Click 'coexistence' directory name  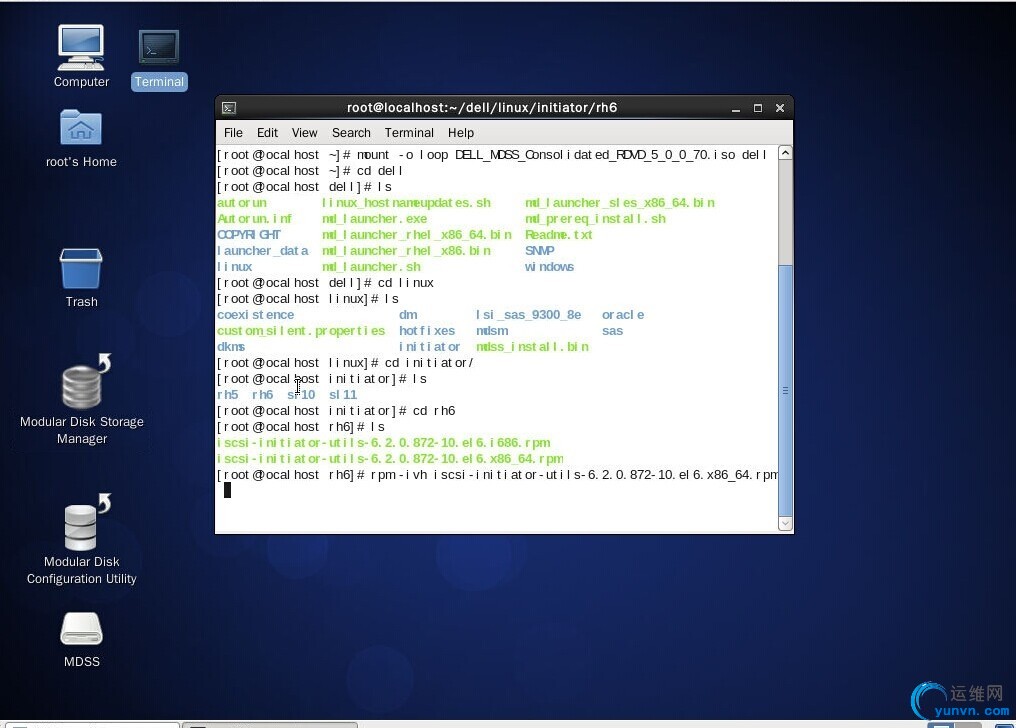click(x=255, y=315)
